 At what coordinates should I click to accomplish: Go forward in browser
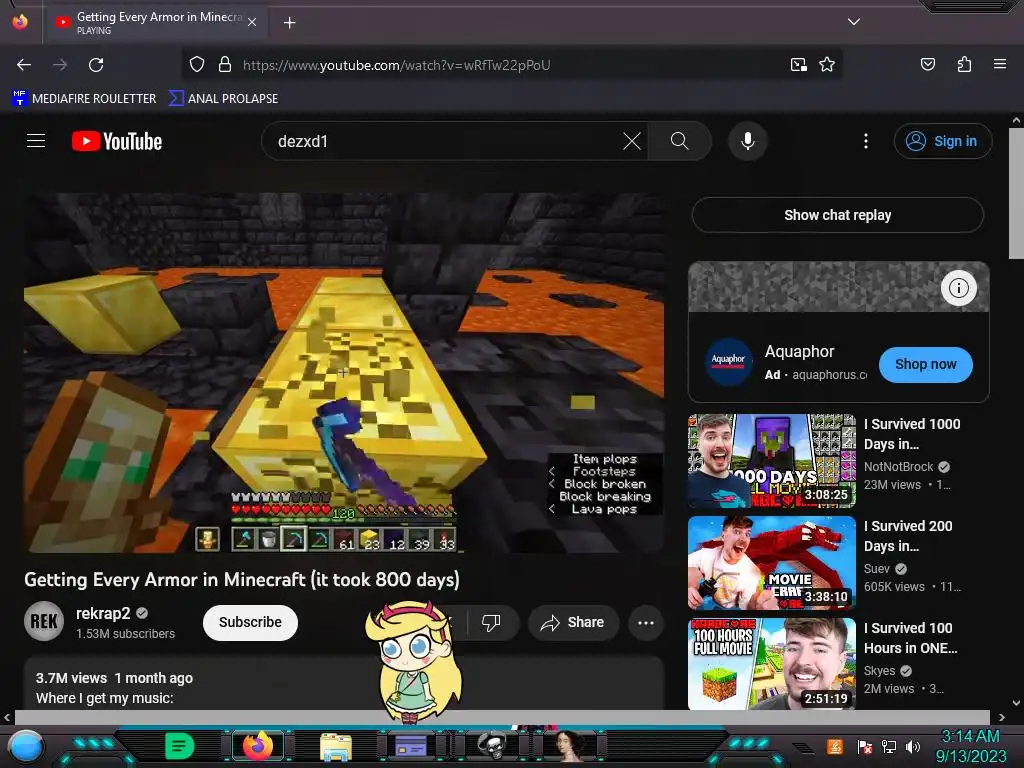click(60, 65)
